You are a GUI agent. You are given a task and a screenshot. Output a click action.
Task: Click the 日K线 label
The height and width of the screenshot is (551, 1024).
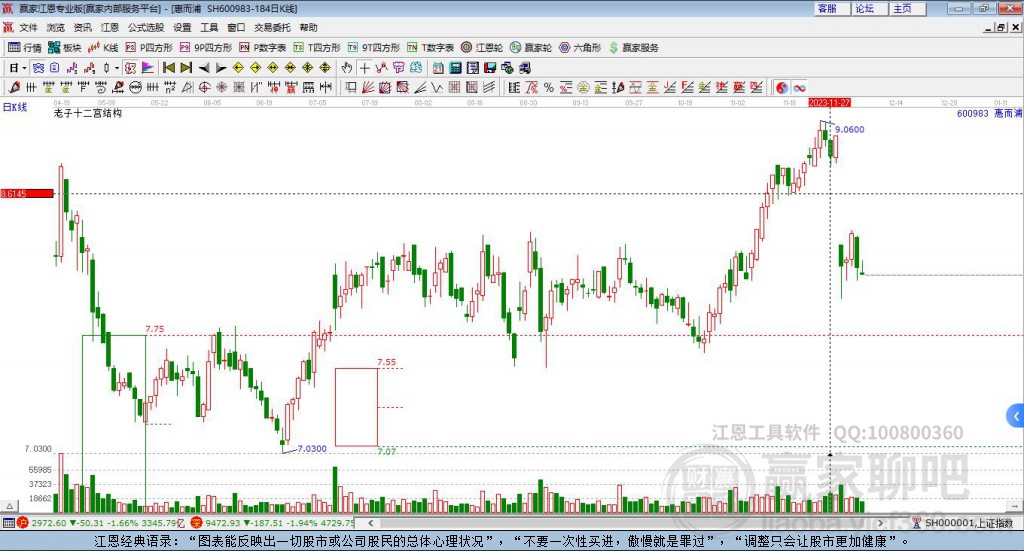(x=14, y=107)
